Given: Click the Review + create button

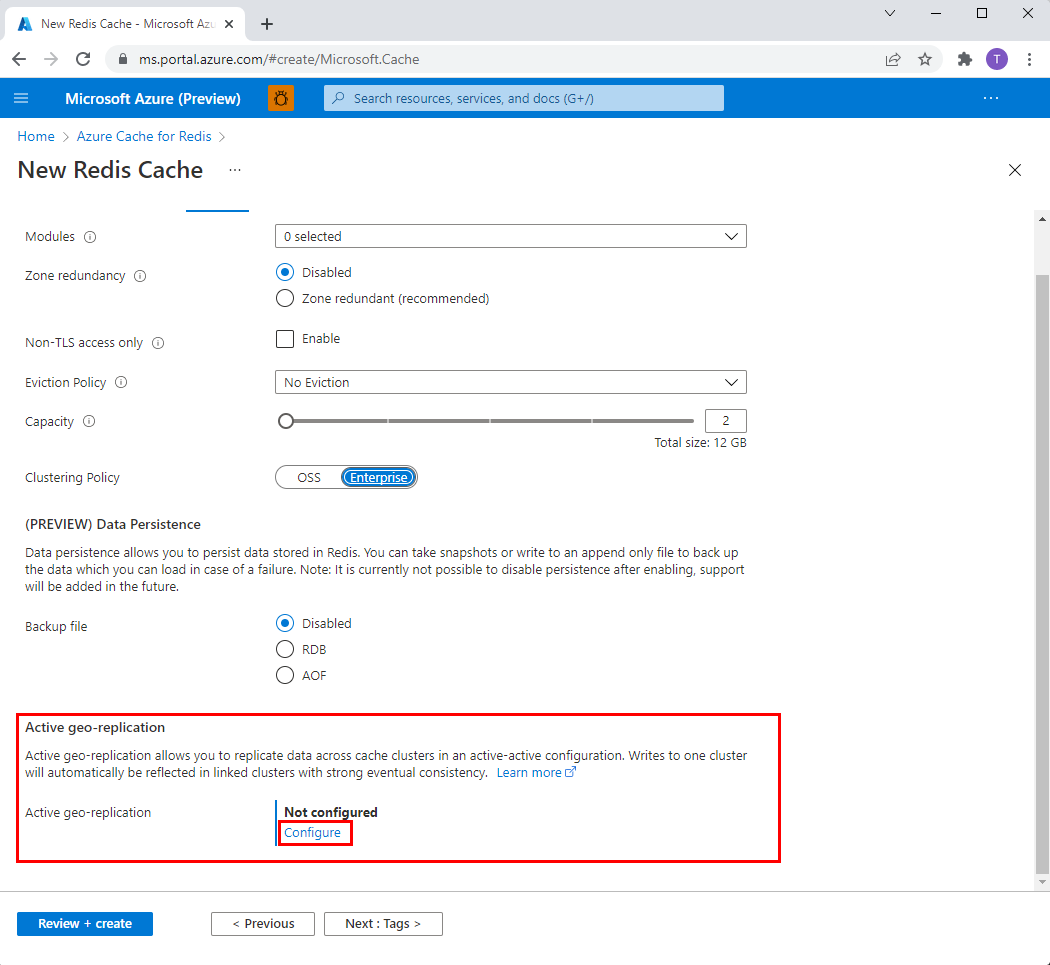Looking at the screenshot, I should pyautogui.click(x=85, y=923).
